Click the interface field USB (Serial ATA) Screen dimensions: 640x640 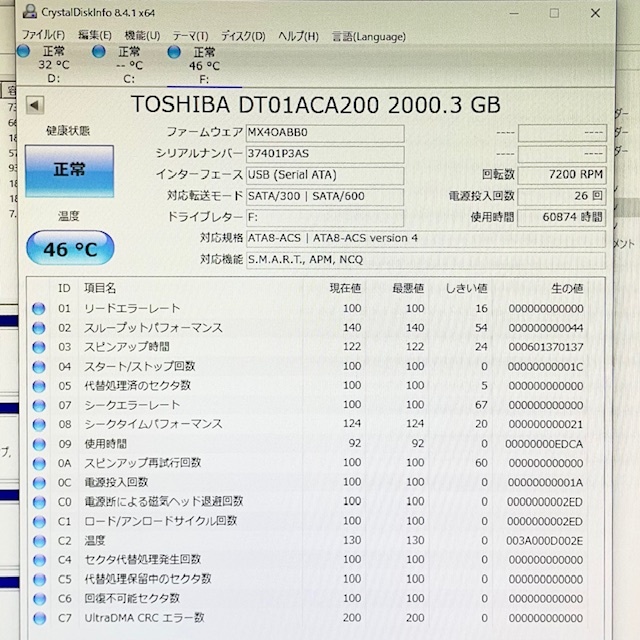[325, 176]
